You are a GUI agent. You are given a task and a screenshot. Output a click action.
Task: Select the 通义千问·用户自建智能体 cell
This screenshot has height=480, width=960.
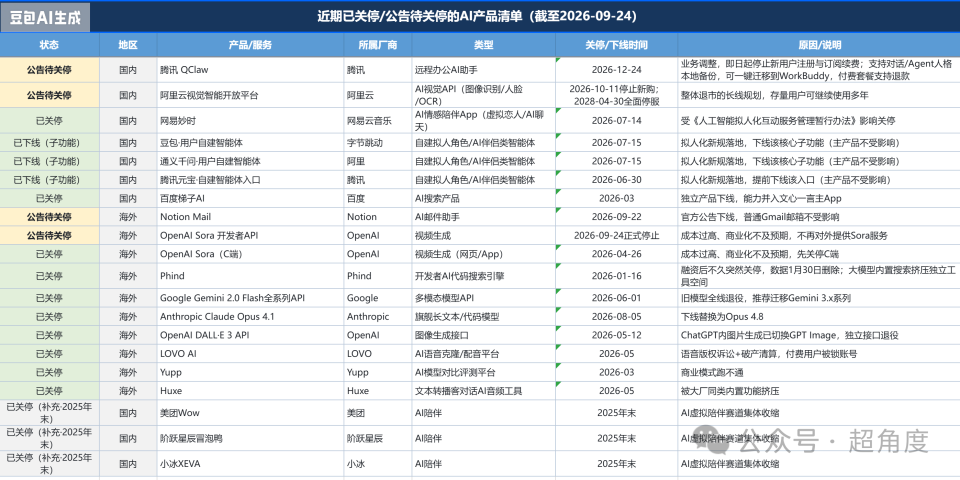click(250, 161)
